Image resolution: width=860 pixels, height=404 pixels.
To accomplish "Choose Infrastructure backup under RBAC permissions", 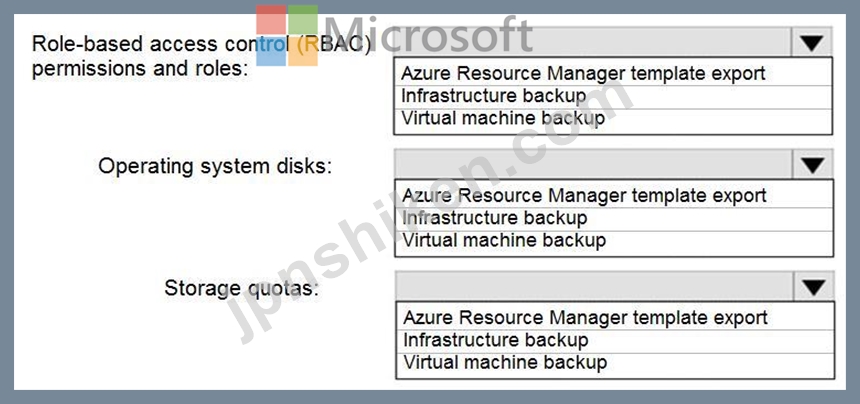I will click(x=613, y=96).
